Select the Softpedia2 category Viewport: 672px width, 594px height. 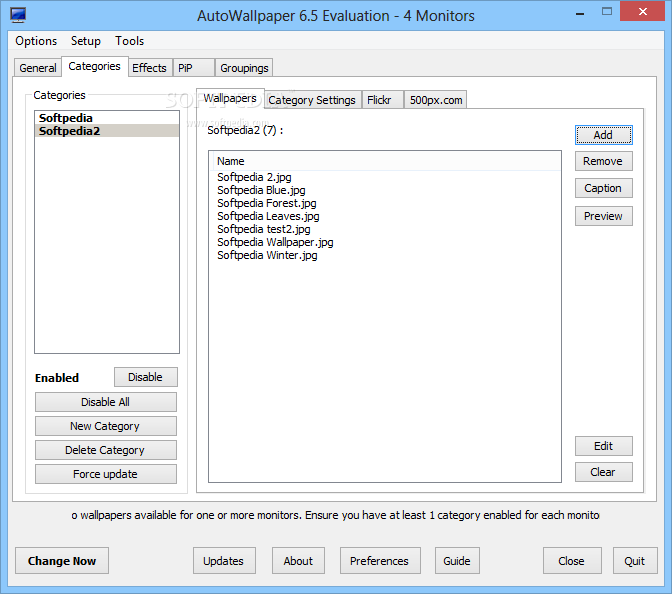pyautogui.click(x=107, y=131)
